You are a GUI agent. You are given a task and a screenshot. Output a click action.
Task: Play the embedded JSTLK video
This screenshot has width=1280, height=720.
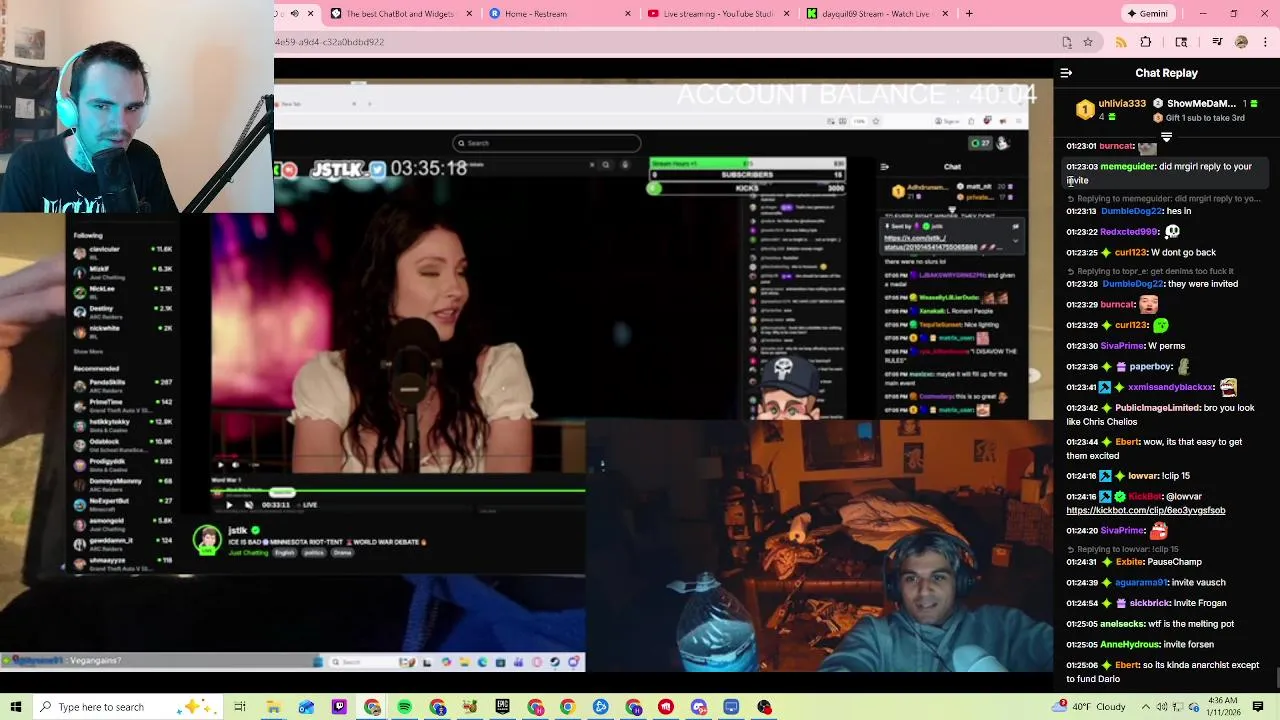229,505
